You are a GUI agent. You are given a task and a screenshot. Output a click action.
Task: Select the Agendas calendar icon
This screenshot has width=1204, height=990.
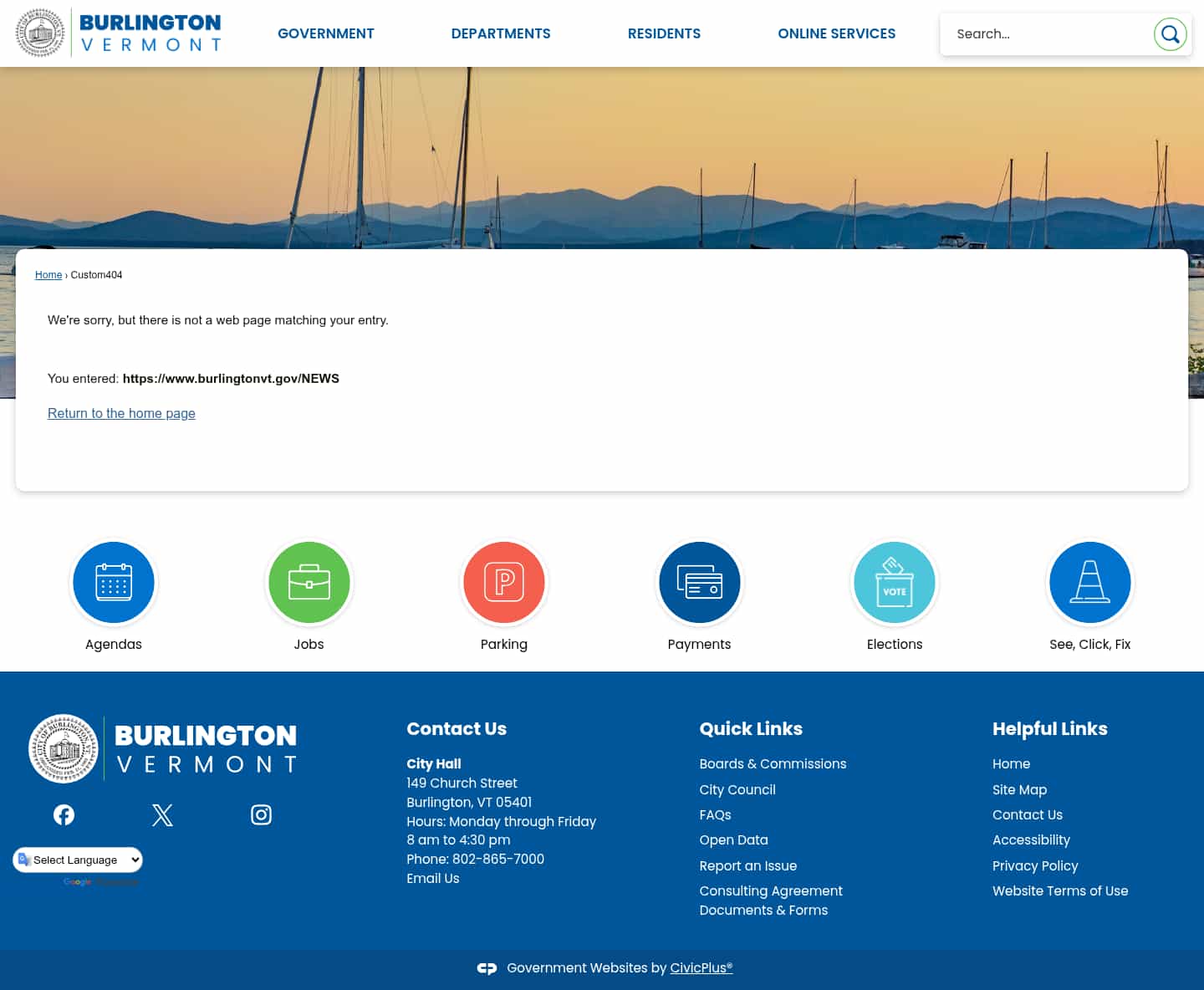(x=113, y=582)
